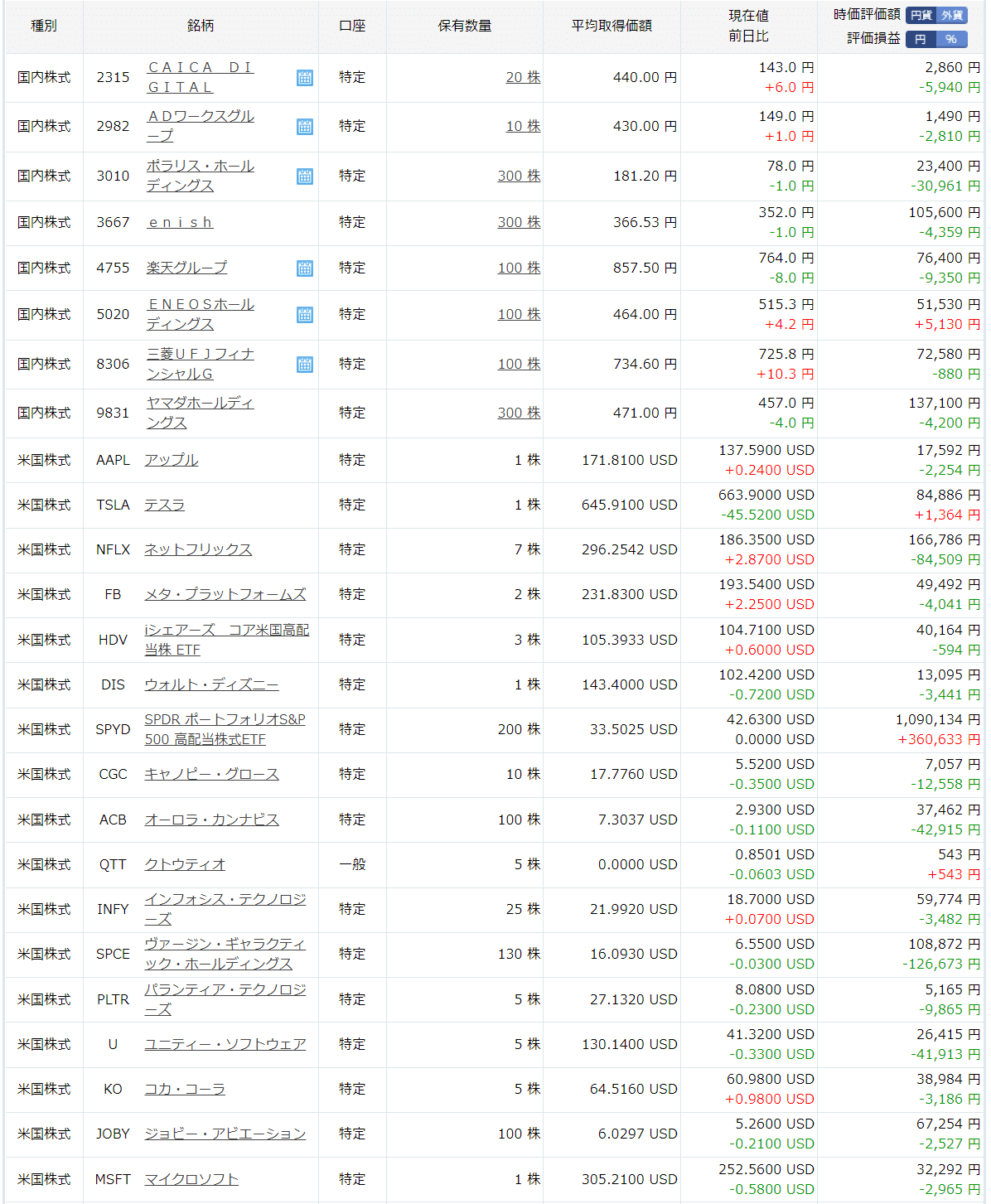991x1204 pixels.
Task: Switch valuation display to 外貨
Action: pyautogui.click(x=952, y=15)
